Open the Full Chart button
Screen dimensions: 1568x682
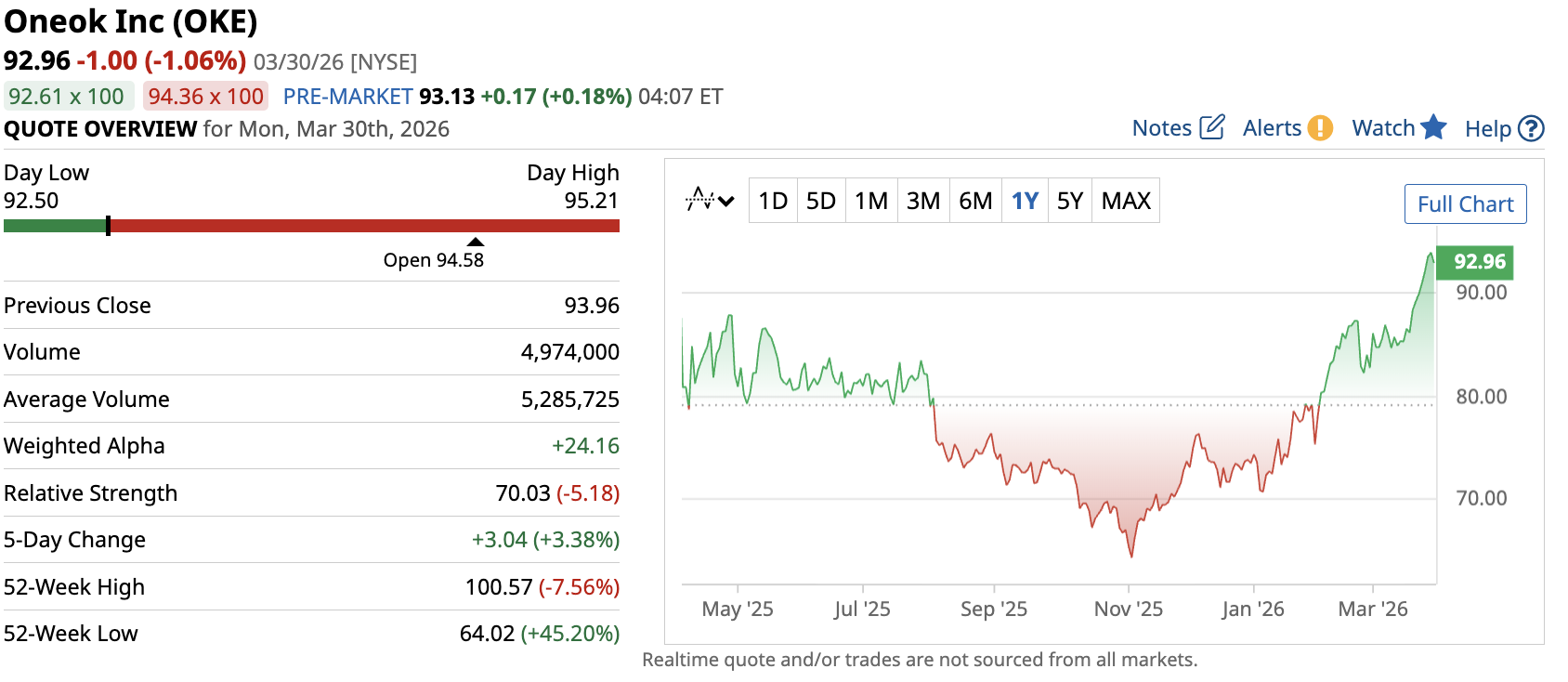pos(1465,204)
